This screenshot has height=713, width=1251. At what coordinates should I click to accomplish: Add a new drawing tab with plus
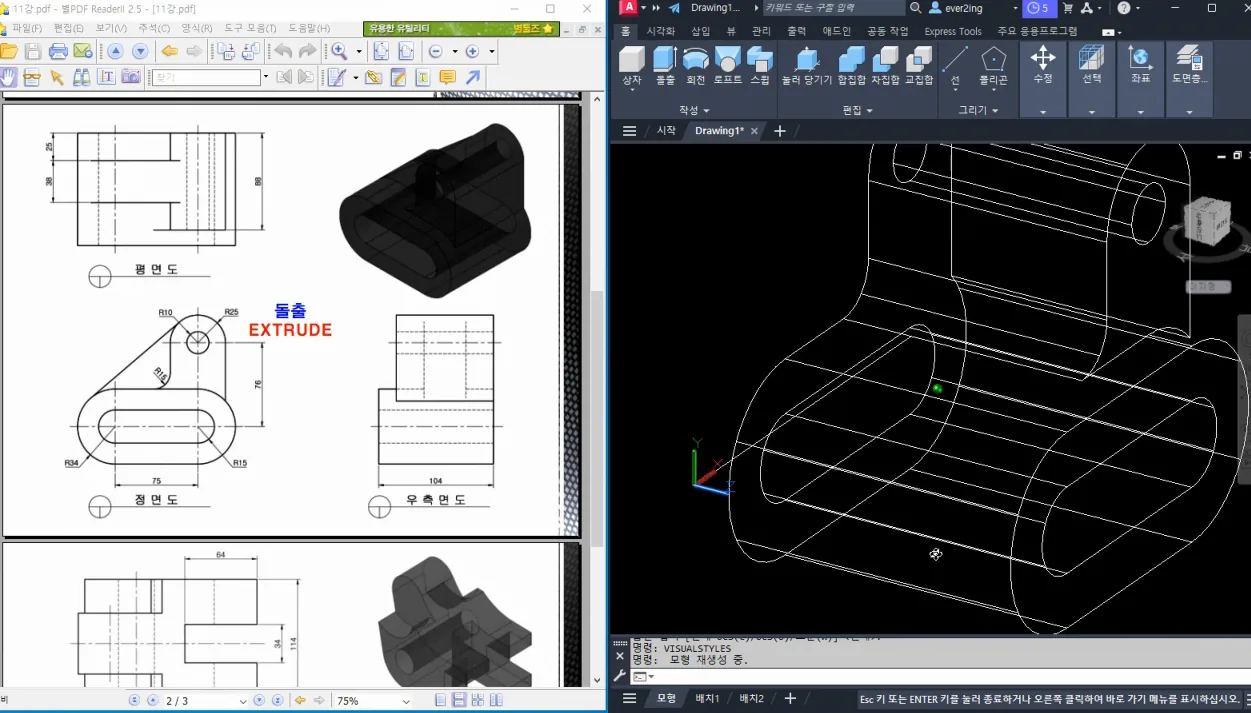coord(780,131)
